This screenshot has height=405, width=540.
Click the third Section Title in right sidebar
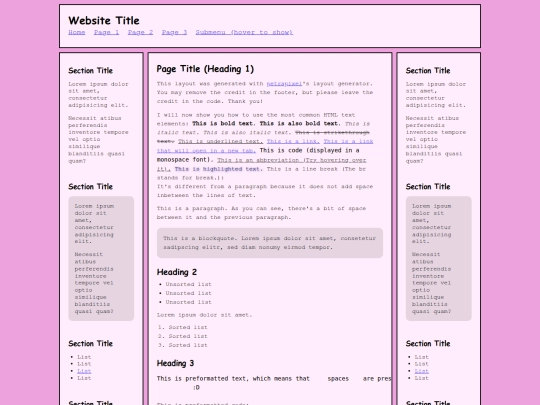click(428, 344)
